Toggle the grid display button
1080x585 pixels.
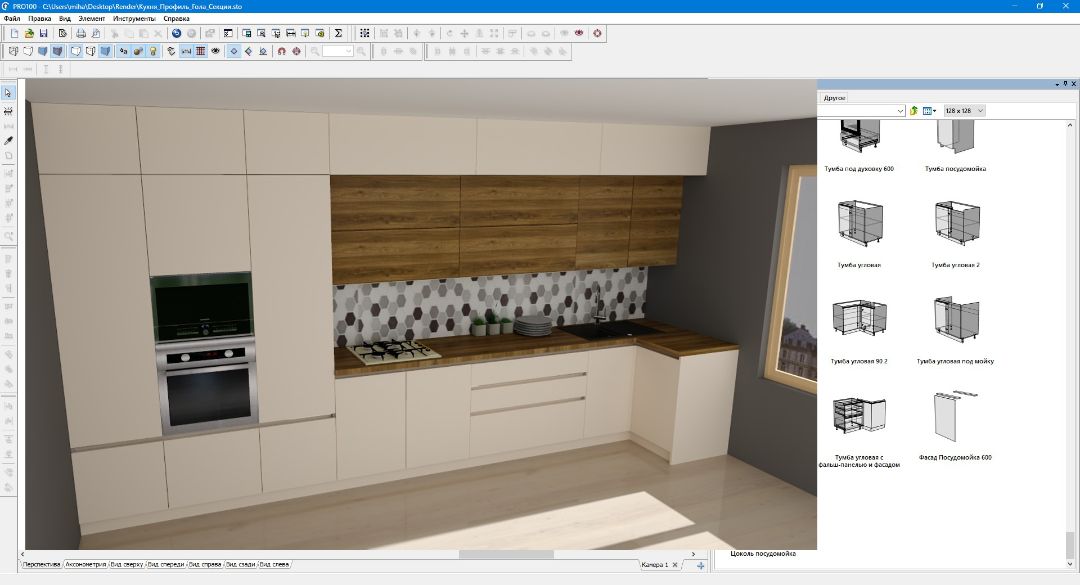[x=200, y=51]
